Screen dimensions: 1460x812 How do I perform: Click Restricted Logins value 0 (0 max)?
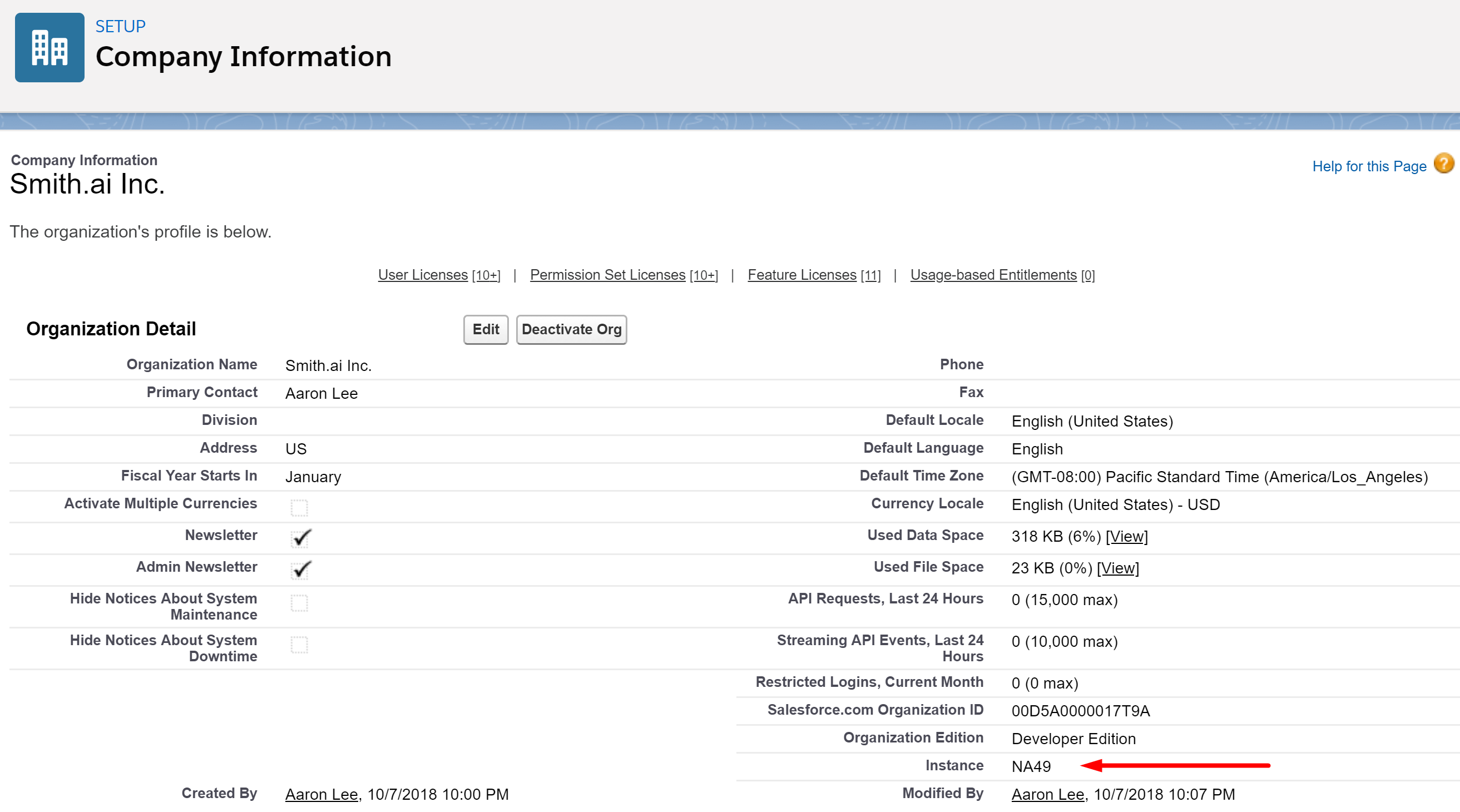click(x=1045, y=684)
